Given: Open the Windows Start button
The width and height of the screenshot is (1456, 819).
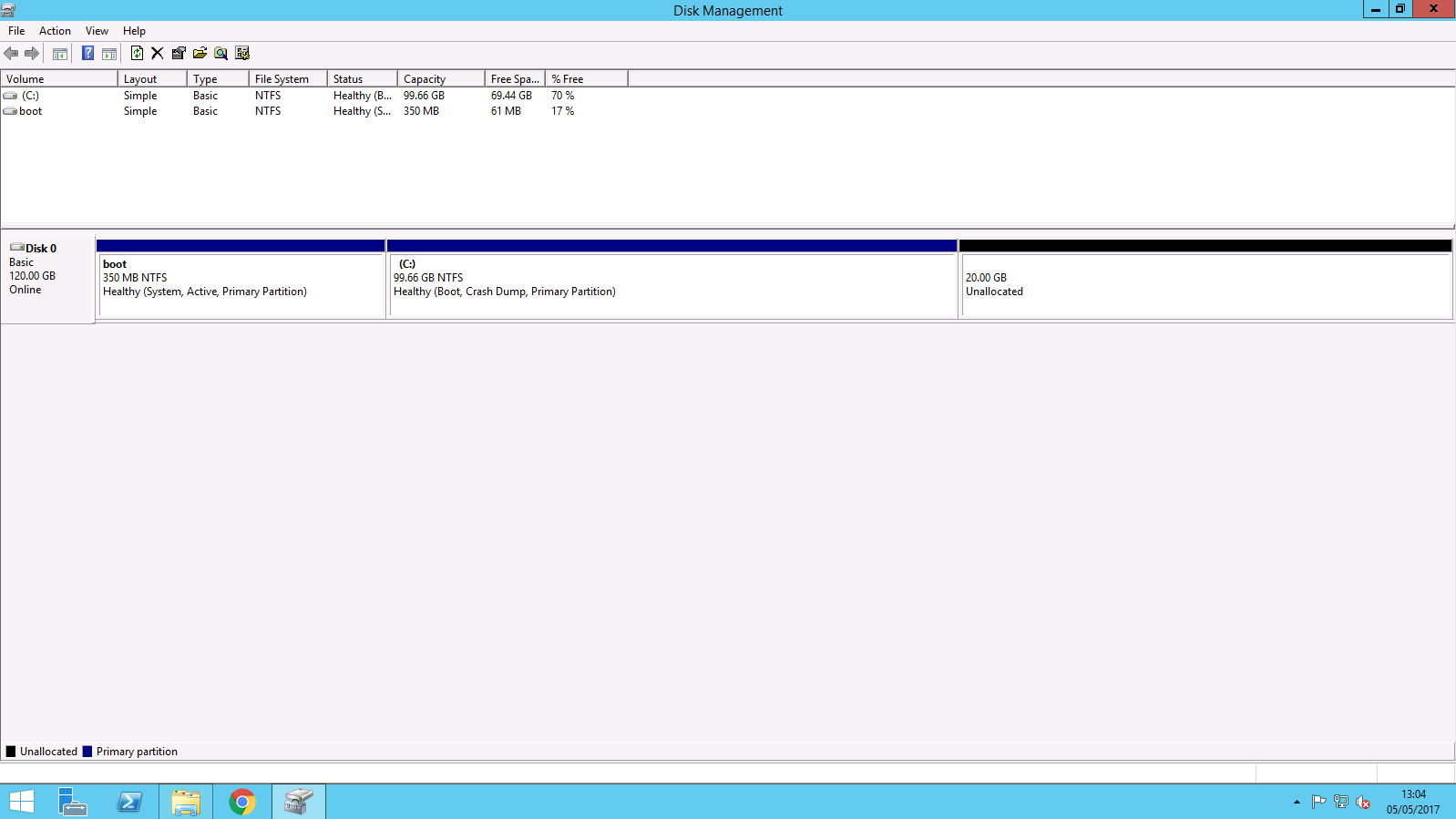Looking at the screenshot, I should coord(22,802).
